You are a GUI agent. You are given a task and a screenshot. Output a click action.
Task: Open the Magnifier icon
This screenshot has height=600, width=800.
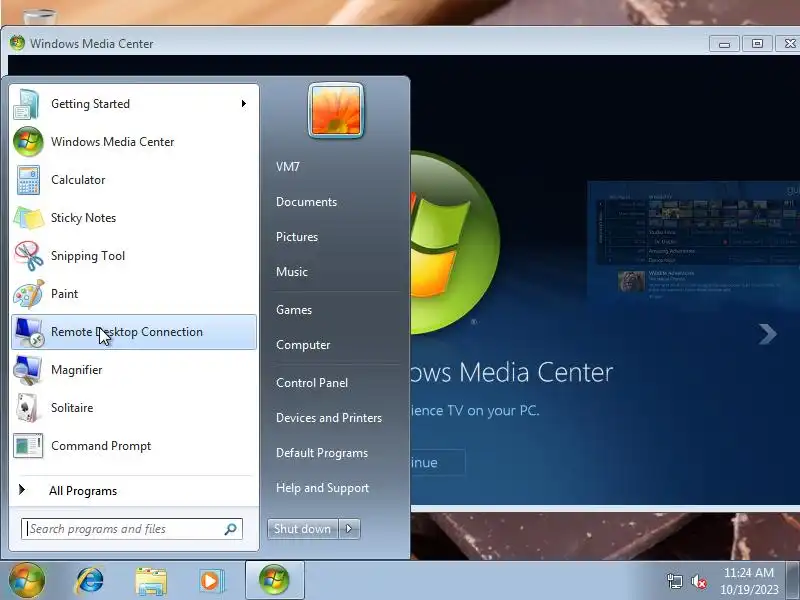click(28, 370)
